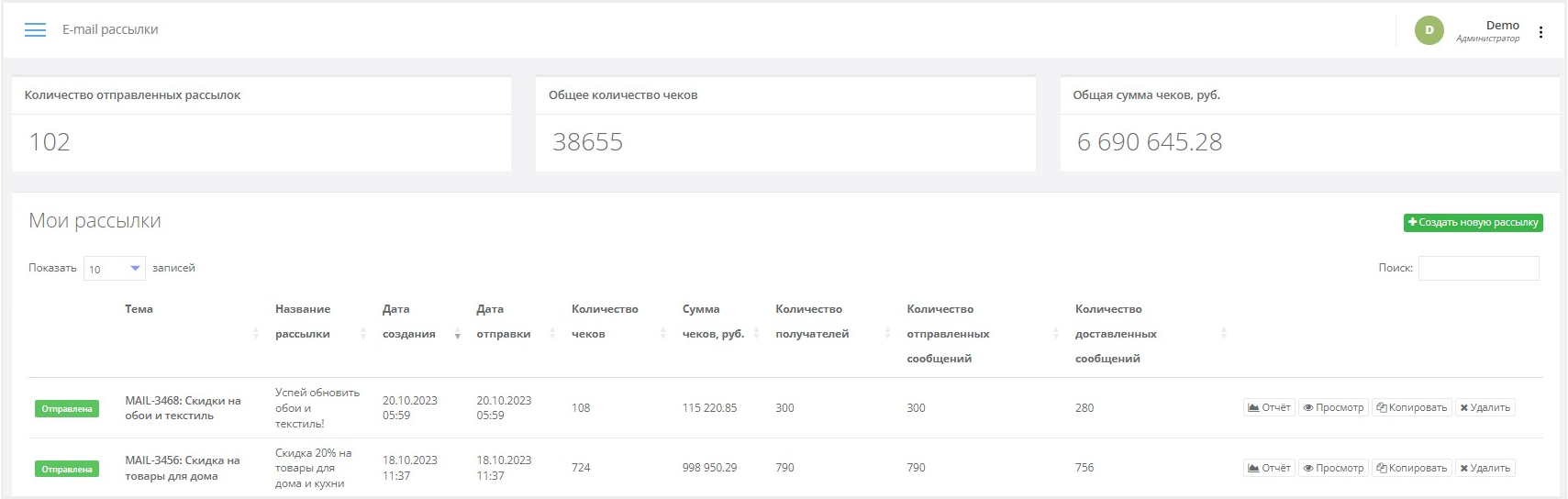View MAIL-3468 mailing with Просмотр

coord(1333,408)
